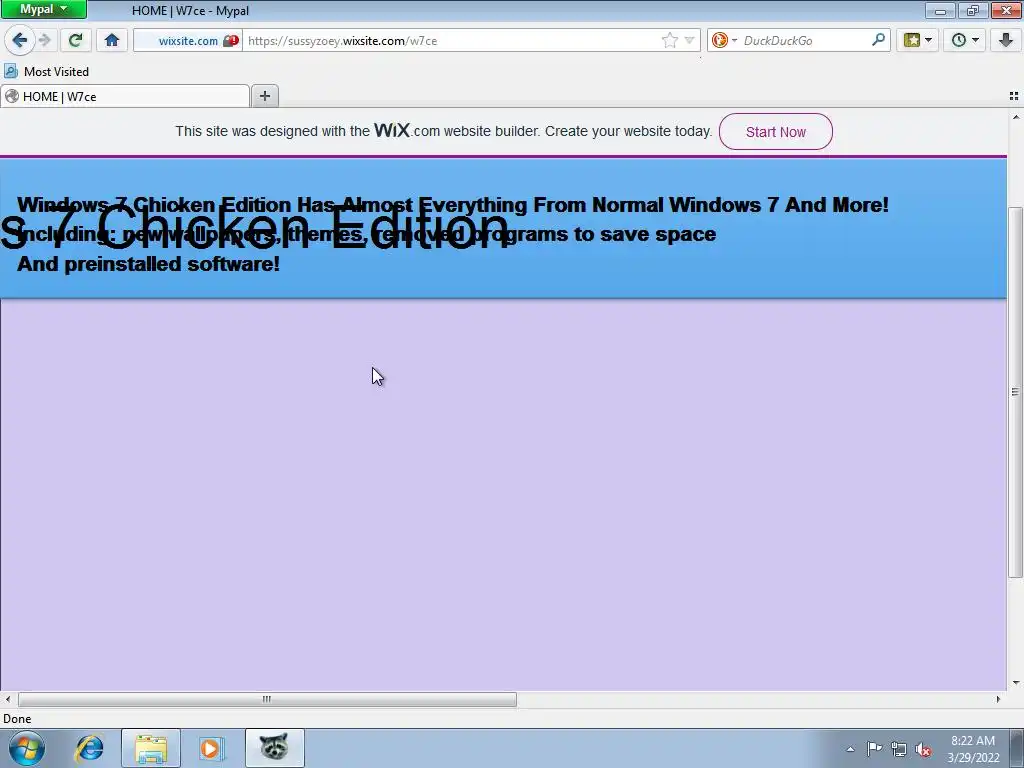This screenshot has width=1024, height=768.
Task: Open the Most Visited bookmarks folder
Action: [46, 71]
